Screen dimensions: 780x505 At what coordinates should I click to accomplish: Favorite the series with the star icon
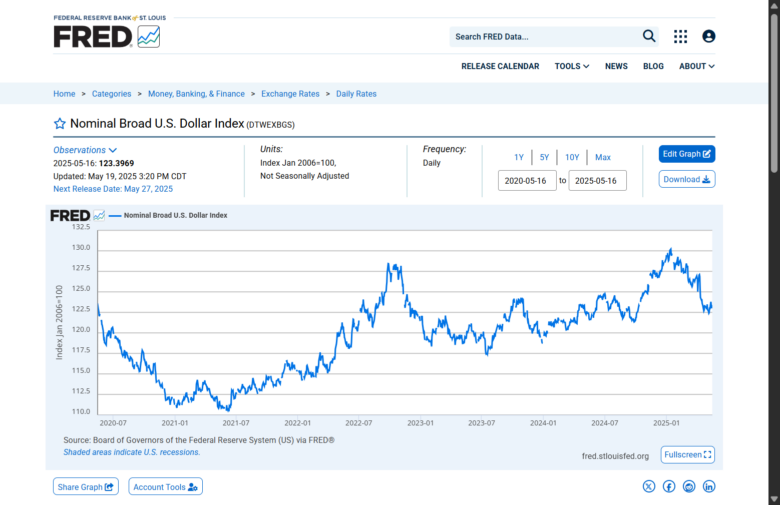[59, 124]
